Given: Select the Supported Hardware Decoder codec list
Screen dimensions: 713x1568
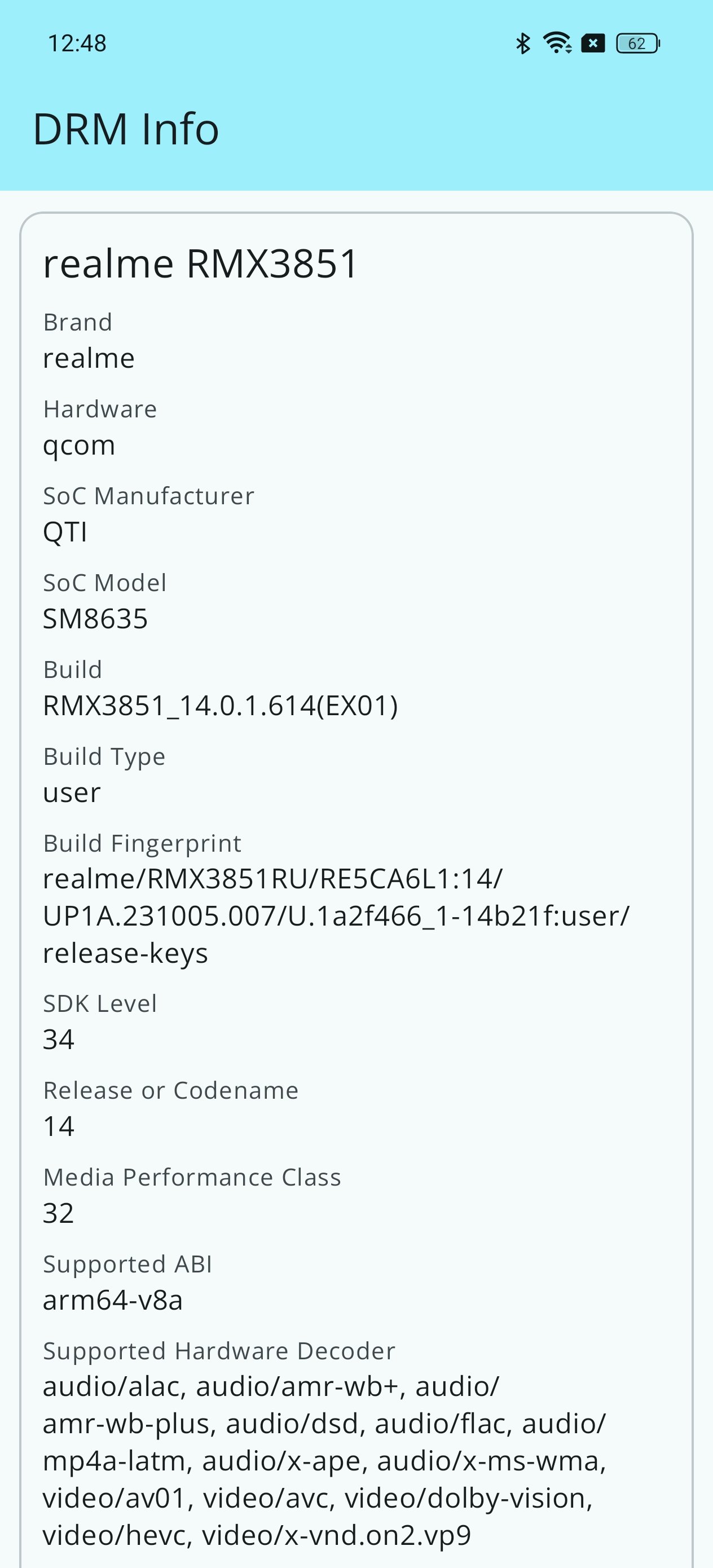Looking at the screenshot, I should pos(324,1460).
